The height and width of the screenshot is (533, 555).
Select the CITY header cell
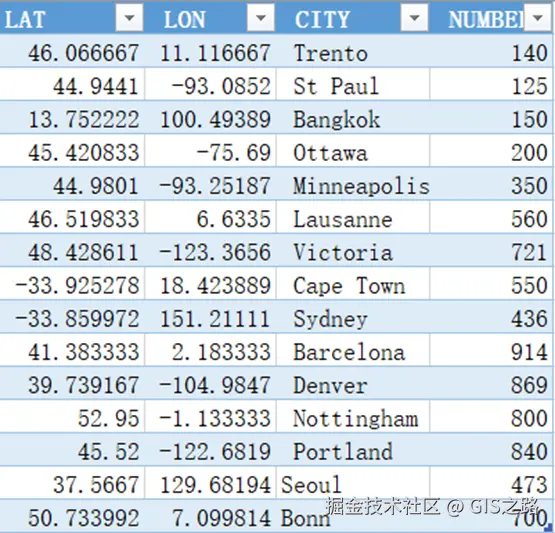coord(353,18)
